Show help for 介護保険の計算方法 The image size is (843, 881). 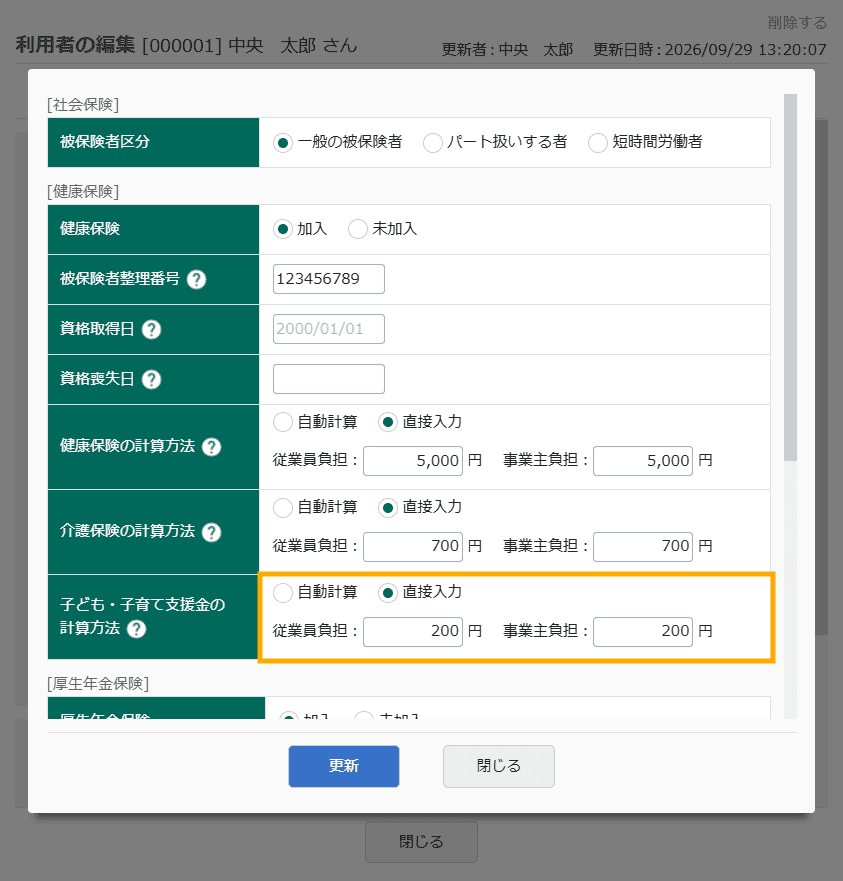pos(211,532)
